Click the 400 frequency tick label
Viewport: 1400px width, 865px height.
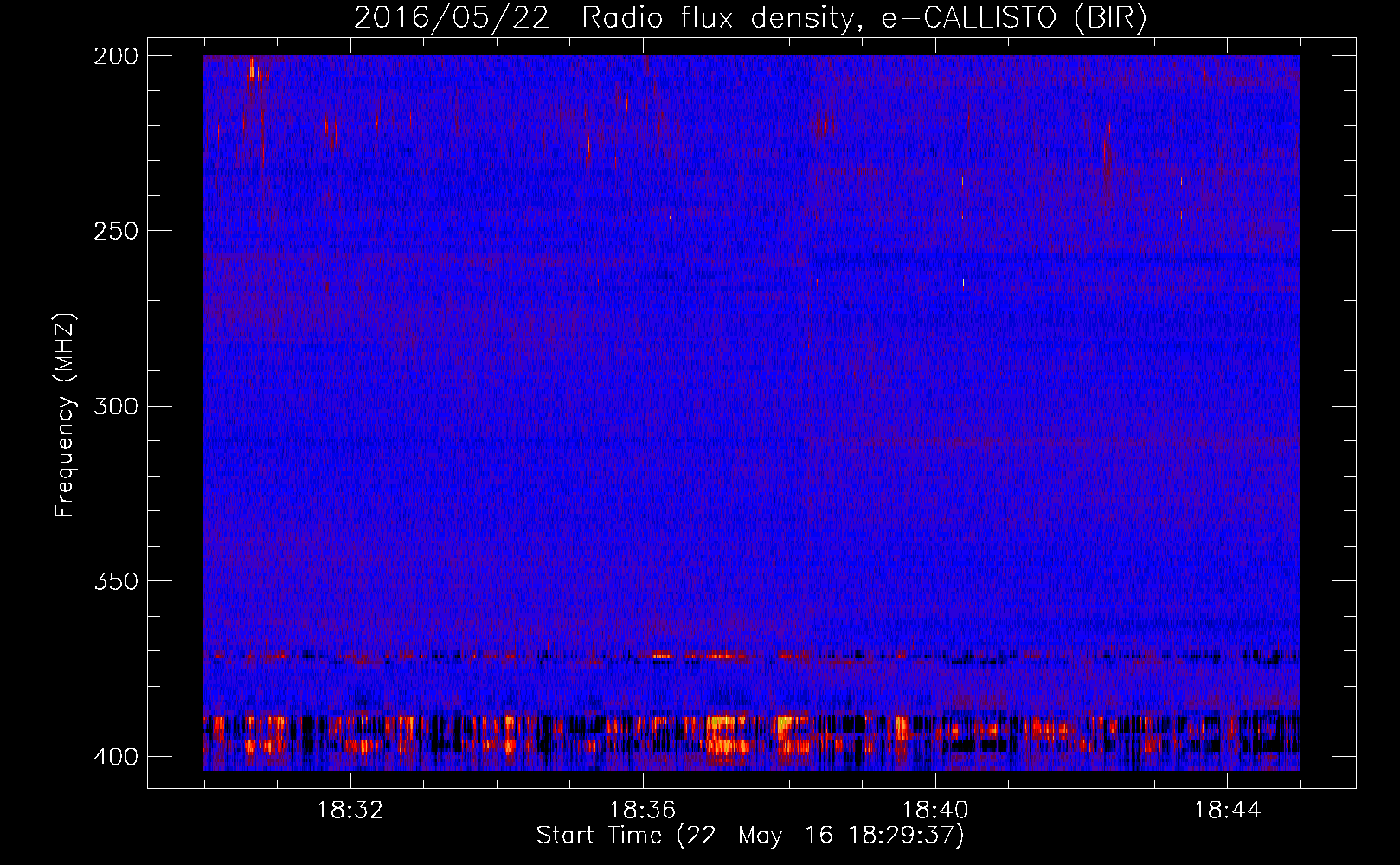[116, 757]
